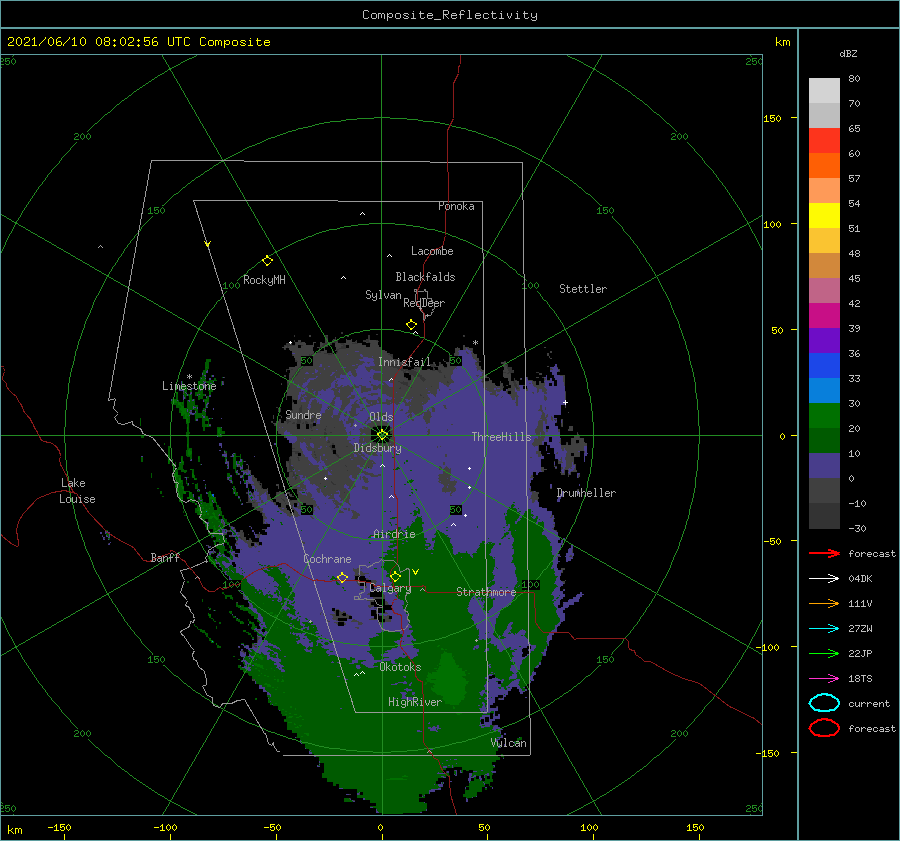Click the HighRiver town label

415,702
